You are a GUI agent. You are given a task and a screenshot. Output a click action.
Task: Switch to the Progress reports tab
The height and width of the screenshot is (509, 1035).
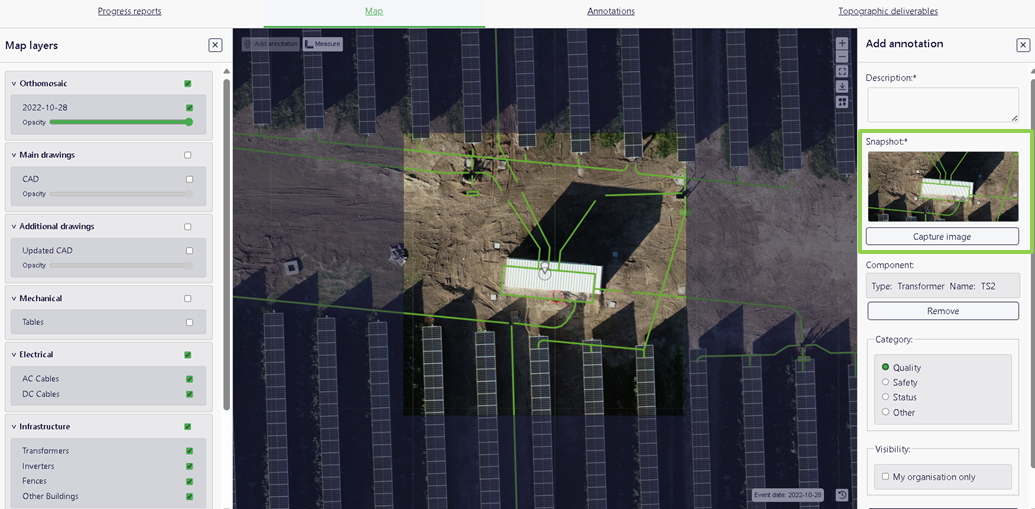point(129,12)
